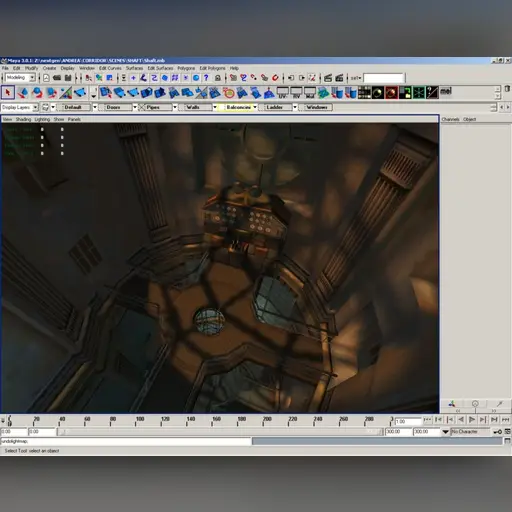The image size is (512, 512).
Task: Click the Save Scene floppy disk icon
Action: click(68, 78)
